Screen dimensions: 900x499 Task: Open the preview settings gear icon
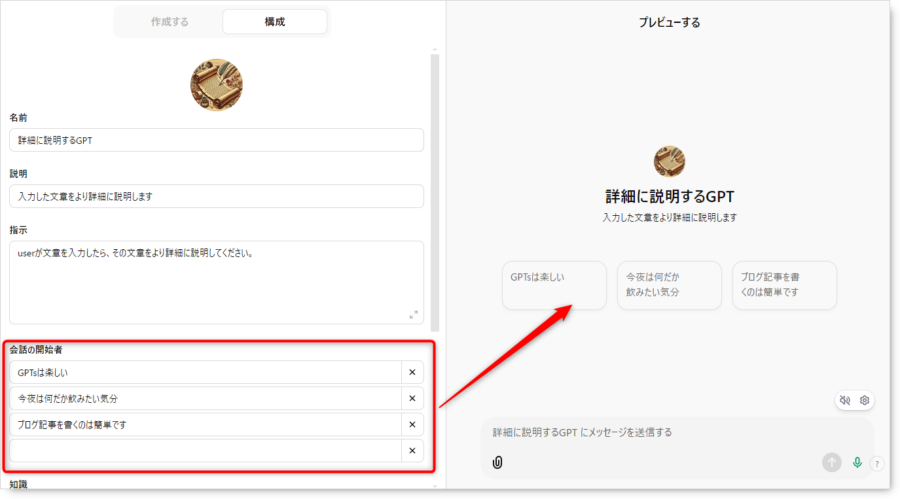pos(864,400)
